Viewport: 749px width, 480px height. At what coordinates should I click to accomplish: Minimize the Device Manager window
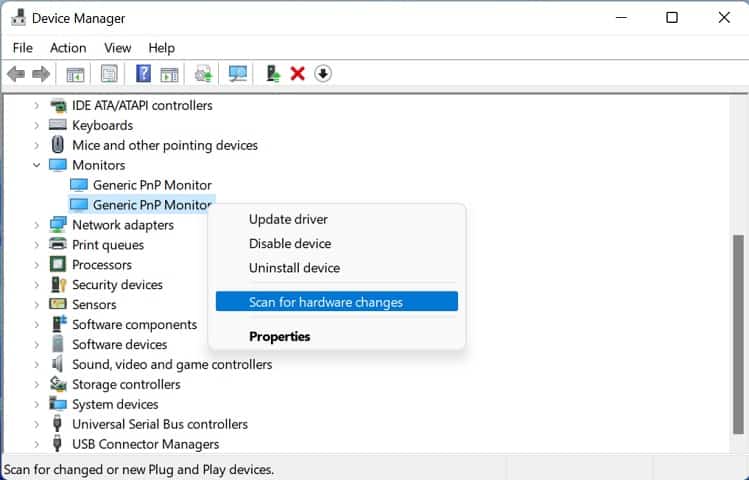pos(621,18)
